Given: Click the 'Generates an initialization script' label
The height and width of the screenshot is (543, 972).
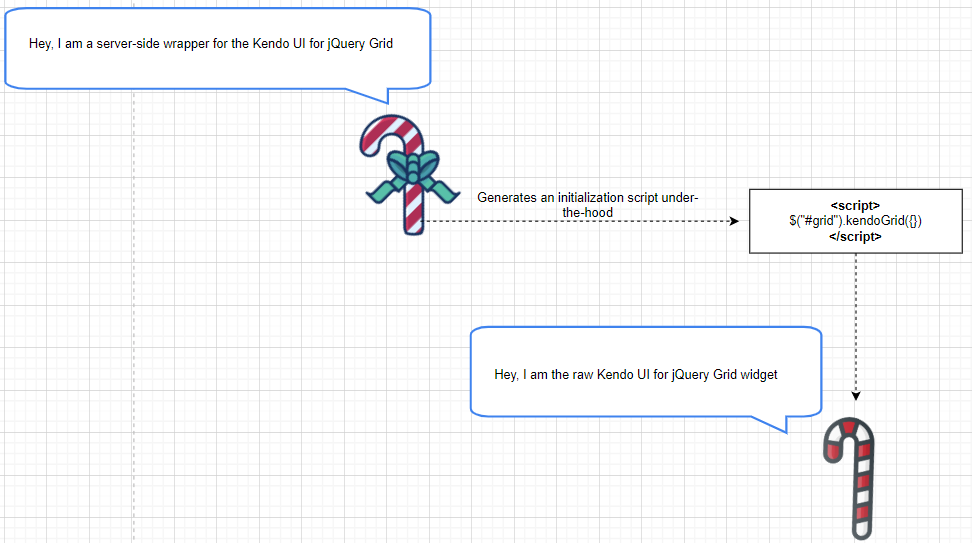Looking at the screenshot, I should (587, 205).
